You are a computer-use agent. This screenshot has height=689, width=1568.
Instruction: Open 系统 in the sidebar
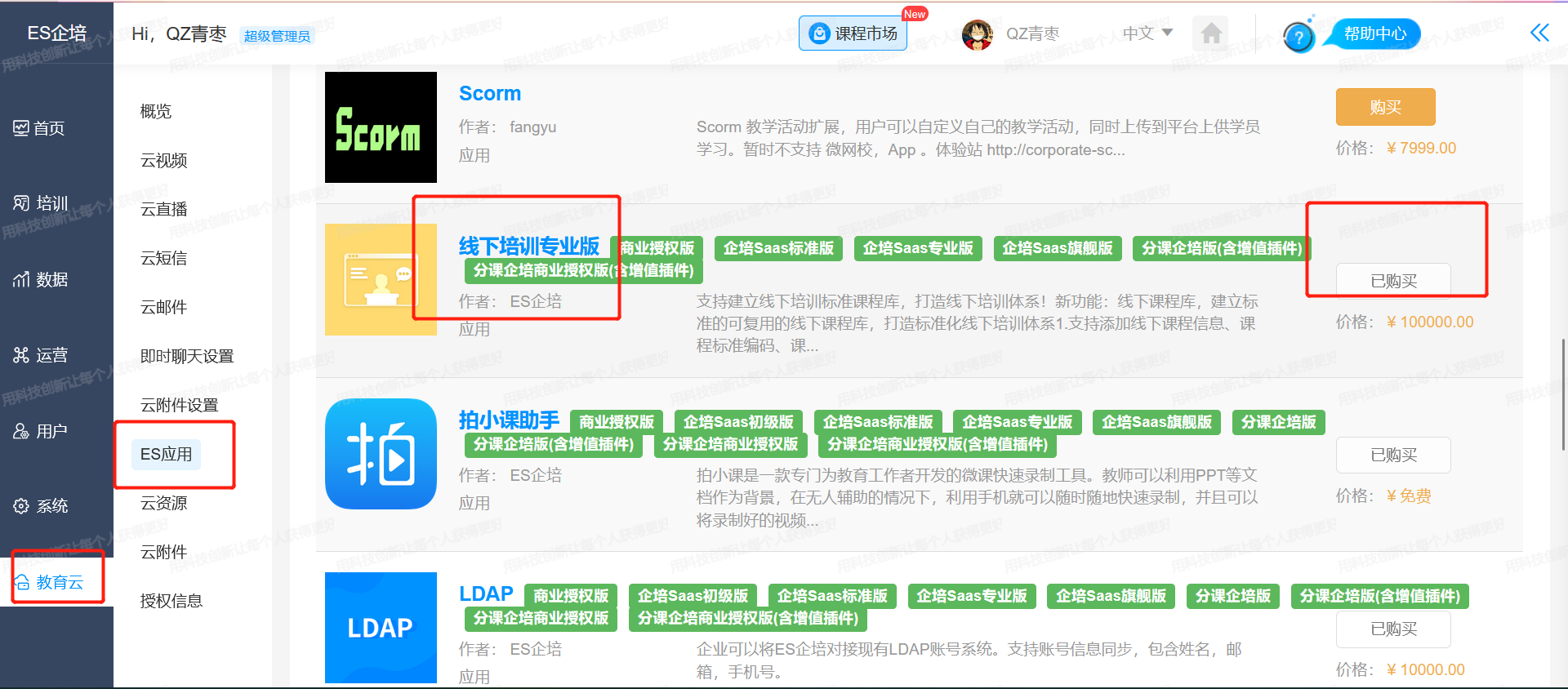40,506
